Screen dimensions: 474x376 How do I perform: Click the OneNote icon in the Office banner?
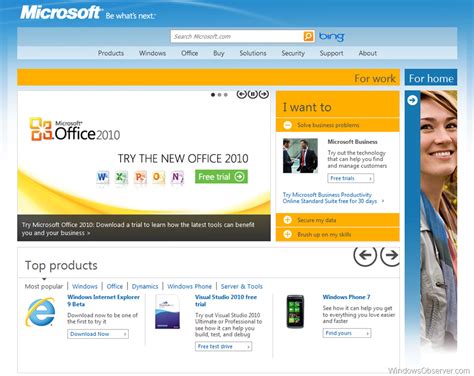click(177, 177)
